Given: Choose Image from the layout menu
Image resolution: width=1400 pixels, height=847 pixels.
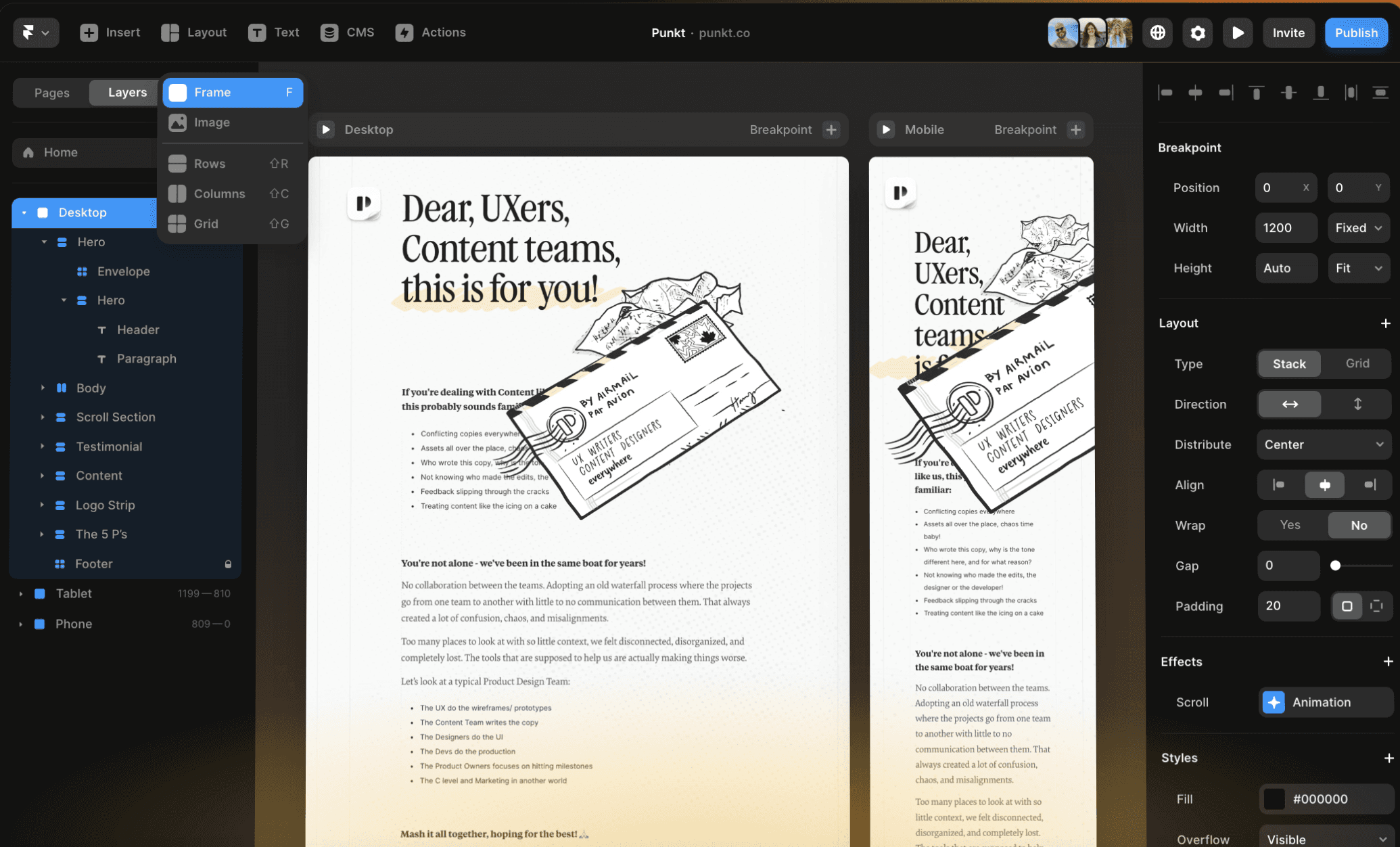Looking at the screenshot, I should tap(233, 122).
